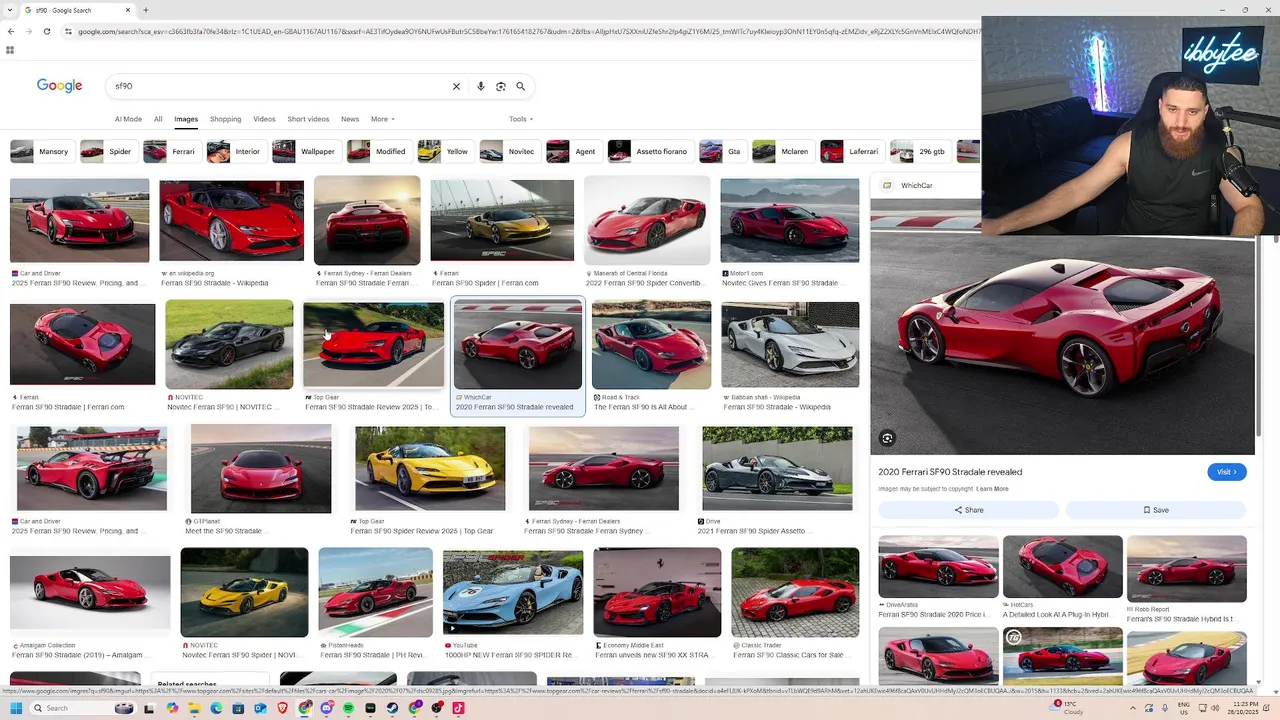Click the Windows taskbar search box
Viewport: 1280px width, 720px height.
pyautogui.click(x=84, y=708)
